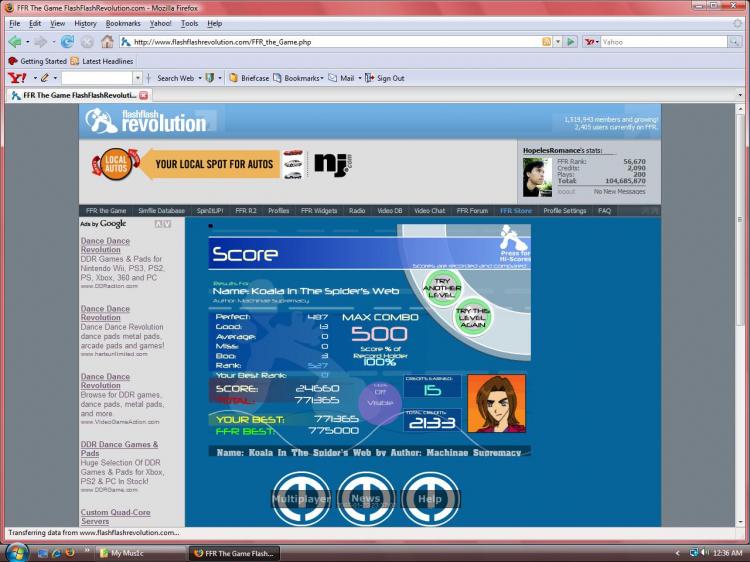750x562 pixels.
Task: Open the tab list dropdown arrow
Action: pos(740,95)
